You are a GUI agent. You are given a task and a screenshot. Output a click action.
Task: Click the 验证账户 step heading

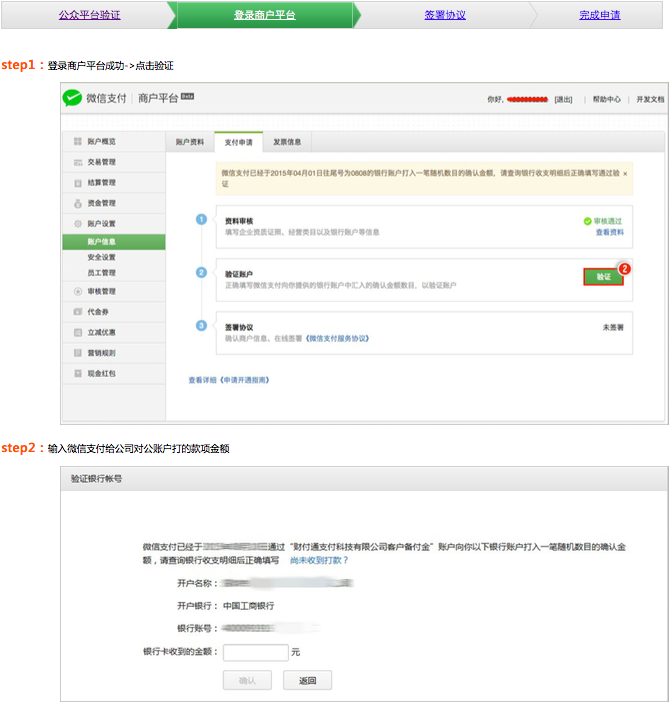239,274
